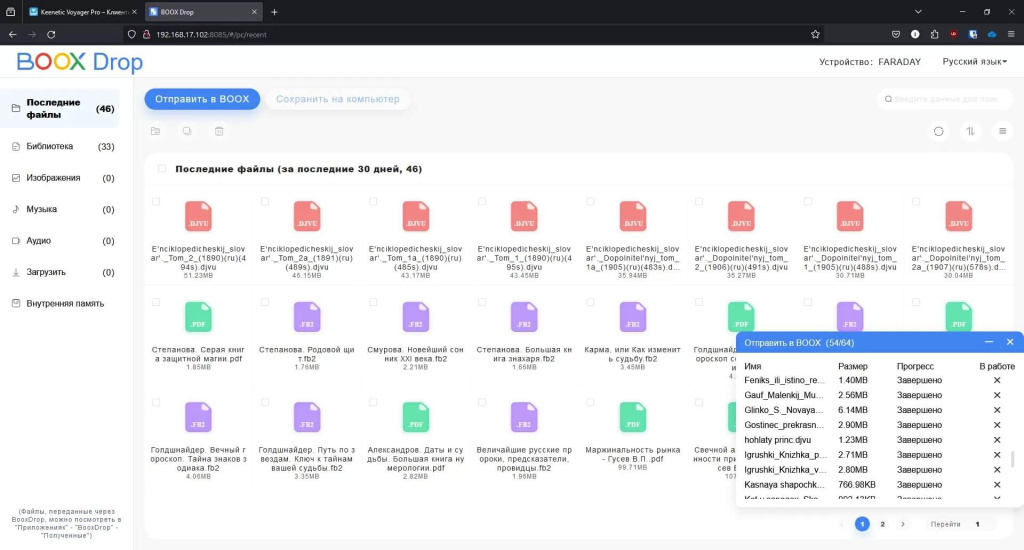Open PDF Степанова. Серая книга защитной магии
1024x550 pixels.
198,317
